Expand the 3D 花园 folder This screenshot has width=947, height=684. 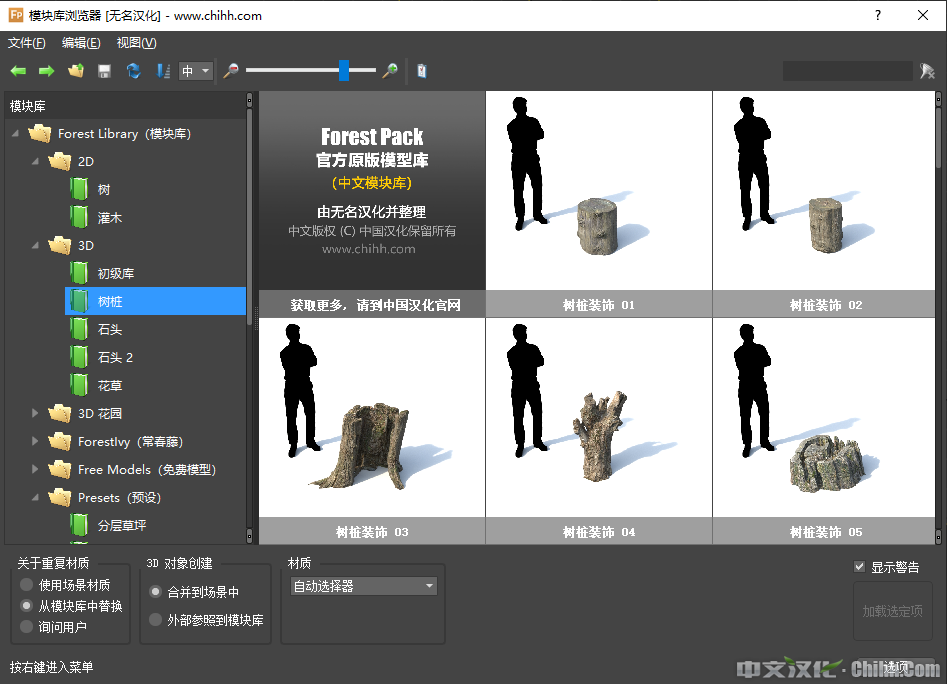point(36,413)
